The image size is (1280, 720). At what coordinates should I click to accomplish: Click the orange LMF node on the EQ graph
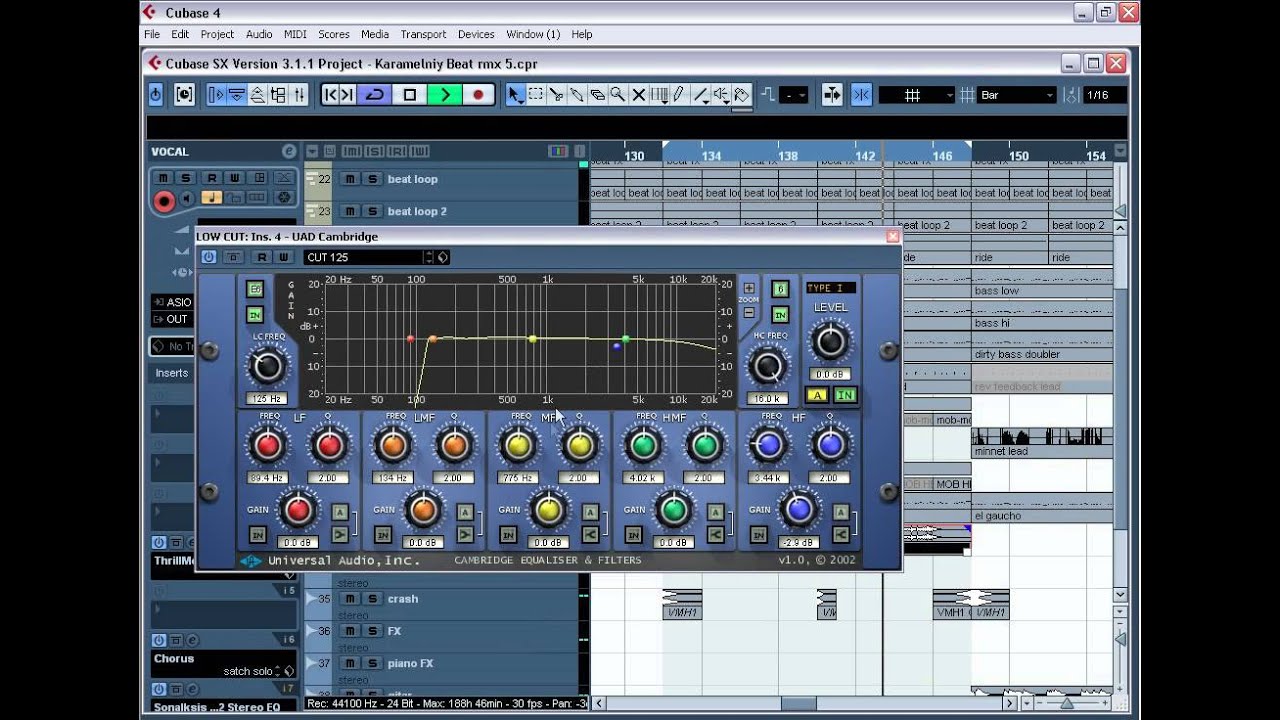point(433,340)
